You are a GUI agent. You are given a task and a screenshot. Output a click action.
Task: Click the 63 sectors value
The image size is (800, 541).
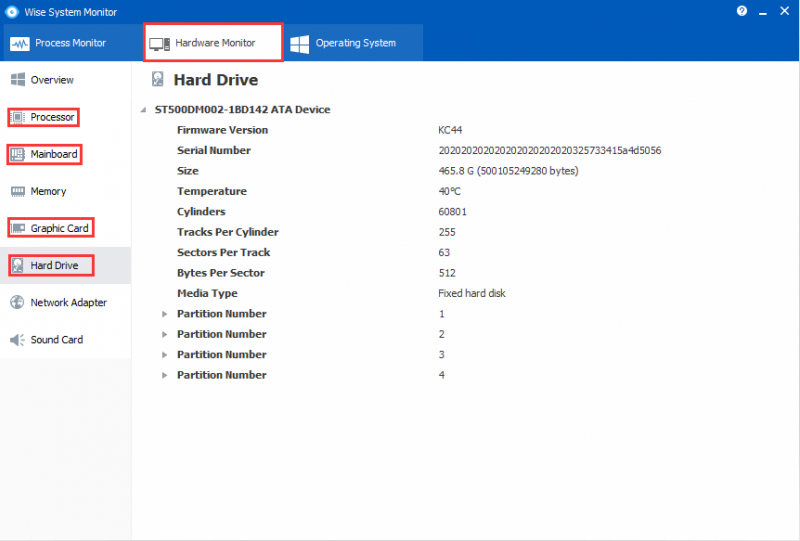pos(444,253)
